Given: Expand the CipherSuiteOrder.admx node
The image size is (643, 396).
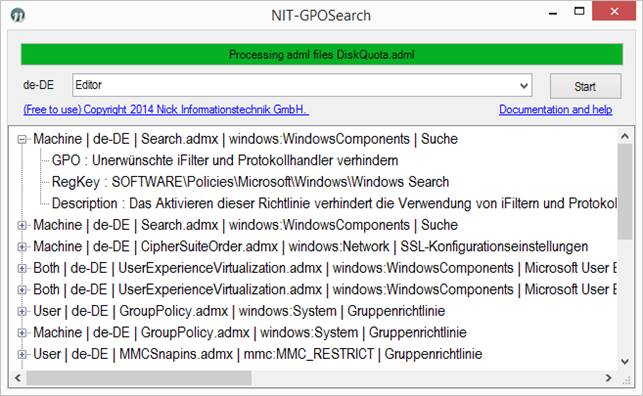Looking at the screenshot, I should [x=22, y=246].
